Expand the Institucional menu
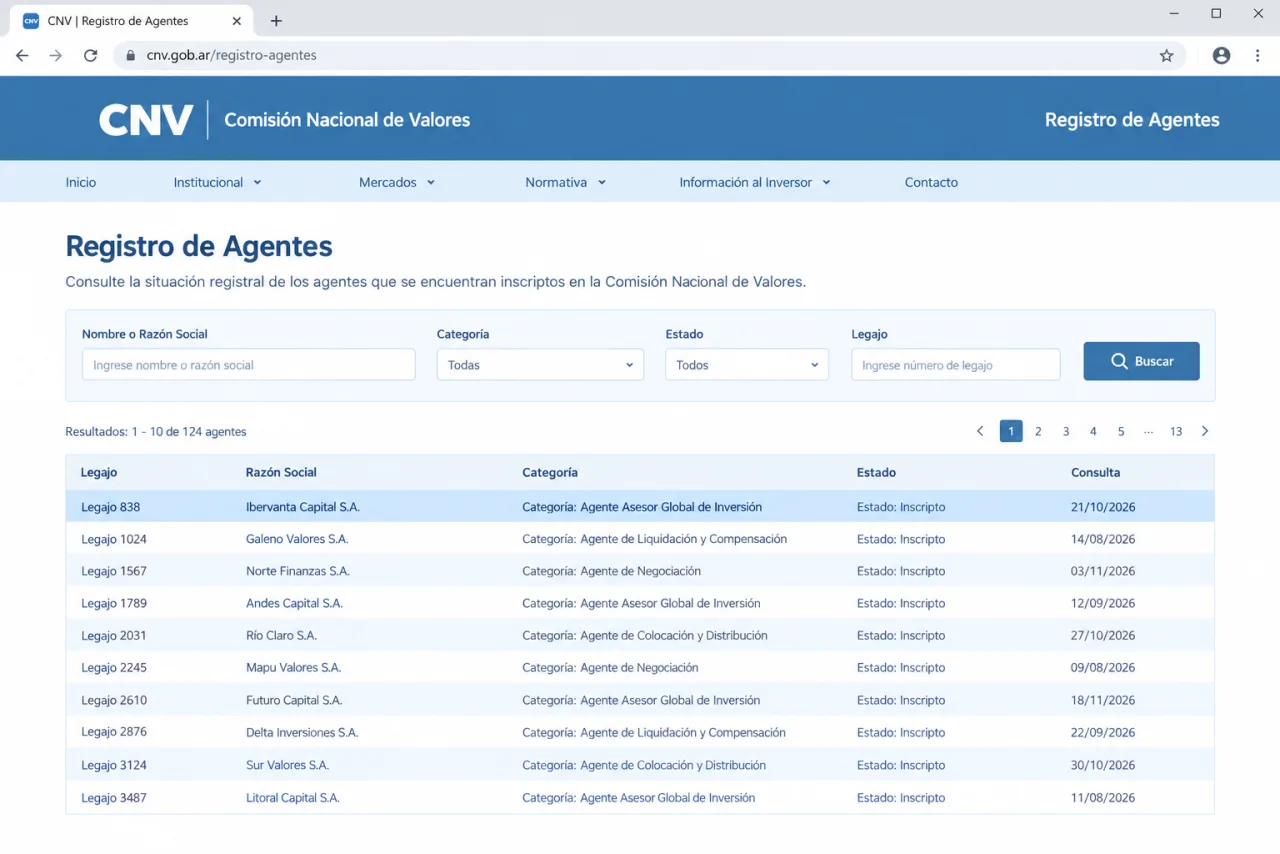1280x854 pixels. [x=217, y=182]
